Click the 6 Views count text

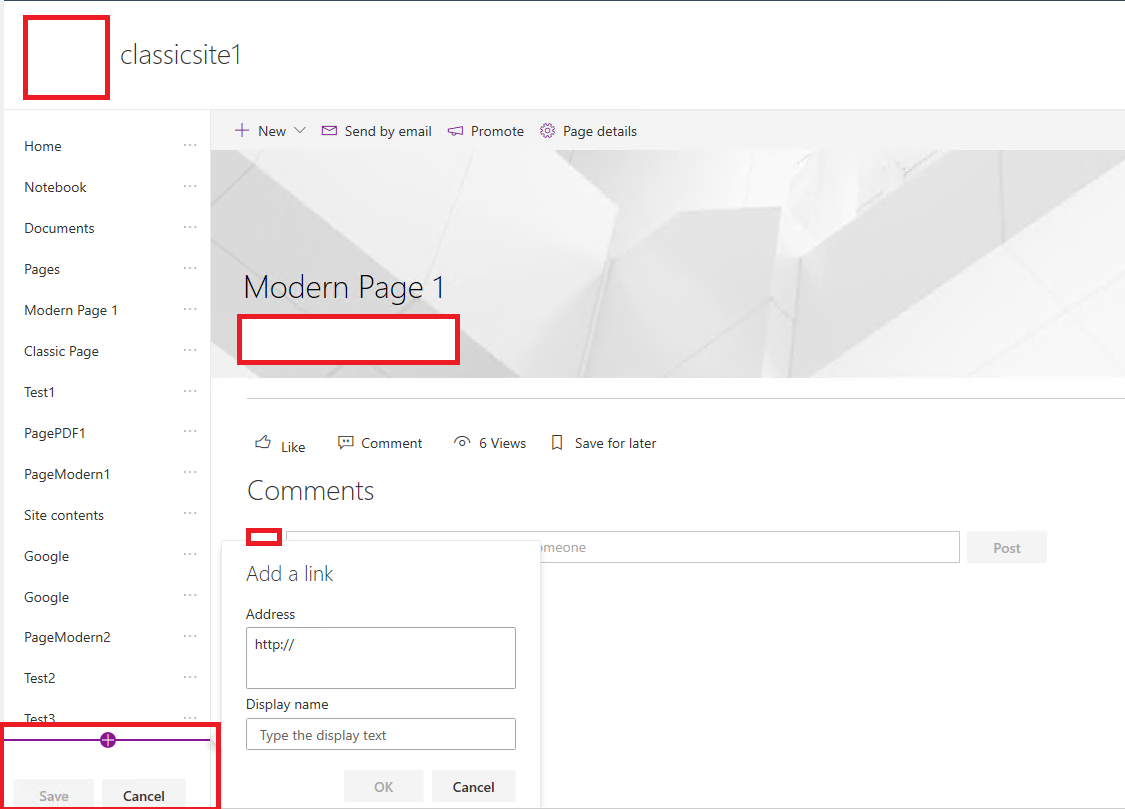tap(502, 443)
